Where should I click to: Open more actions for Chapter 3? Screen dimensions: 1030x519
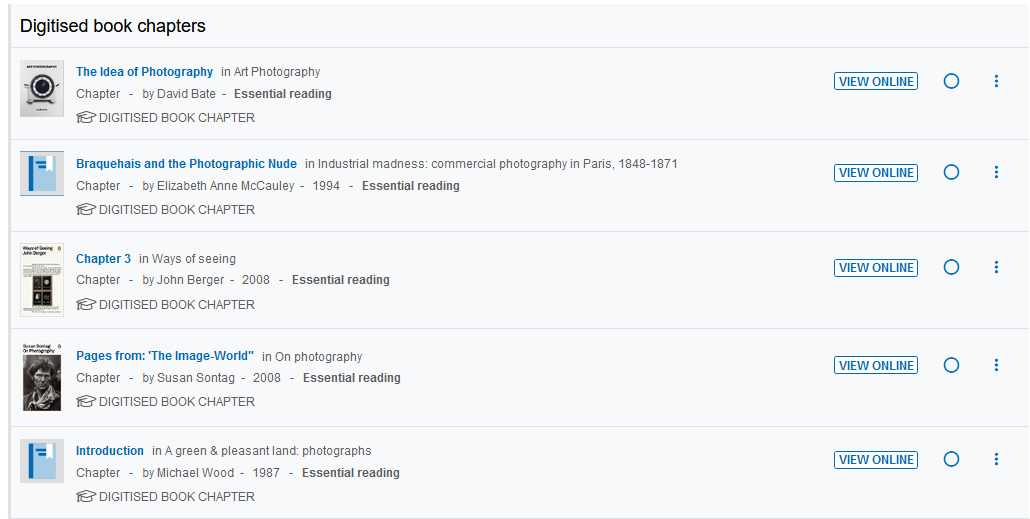pyautogui.click(x=996, y=267)
